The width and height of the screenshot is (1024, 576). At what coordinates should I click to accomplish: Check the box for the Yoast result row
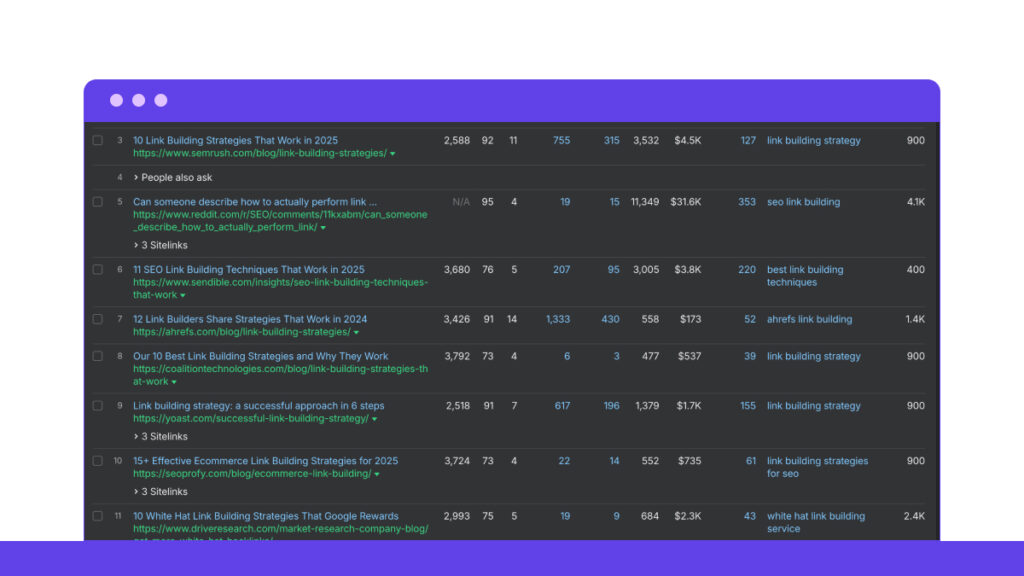coord(98,406)
